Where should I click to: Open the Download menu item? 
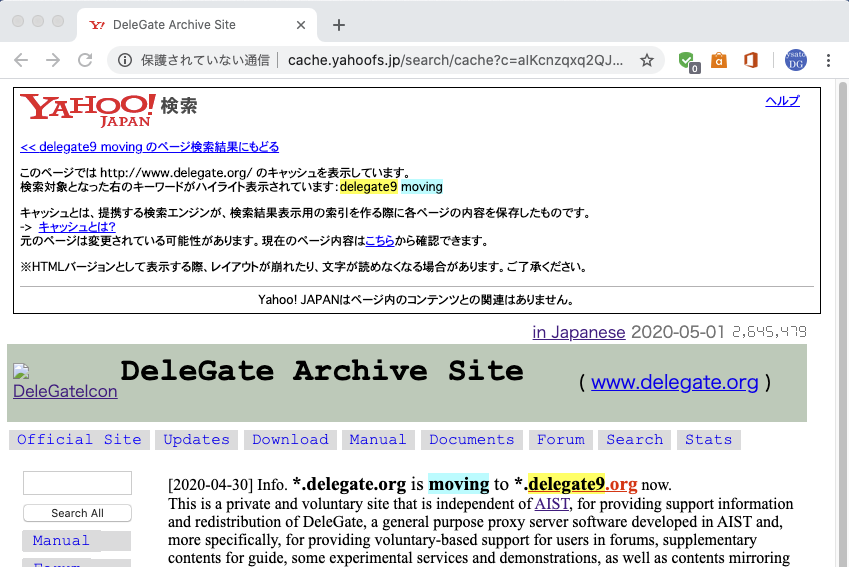290,440
